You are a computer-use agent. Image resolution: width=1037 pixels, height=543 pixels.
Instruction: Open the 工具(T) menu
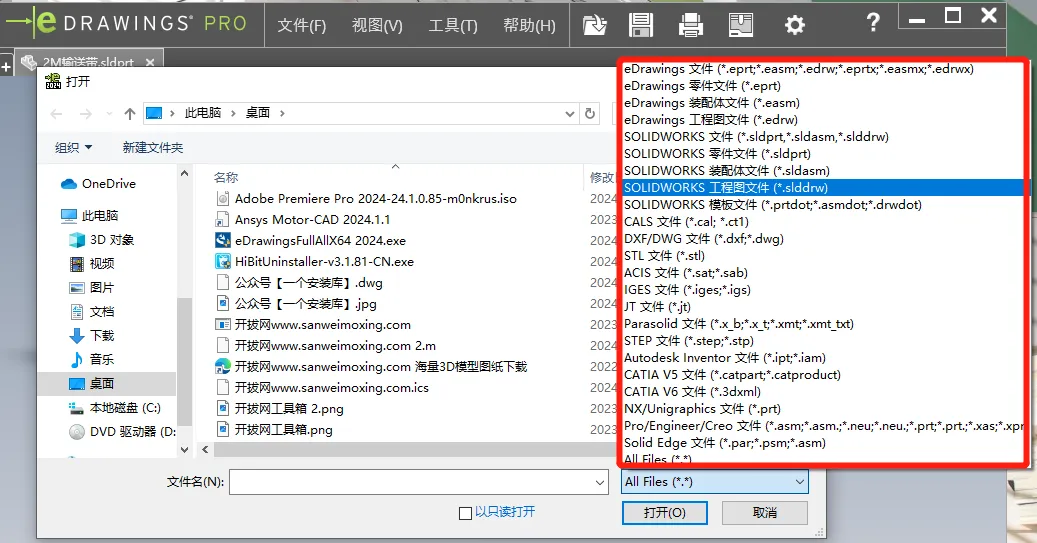(453, 26)
